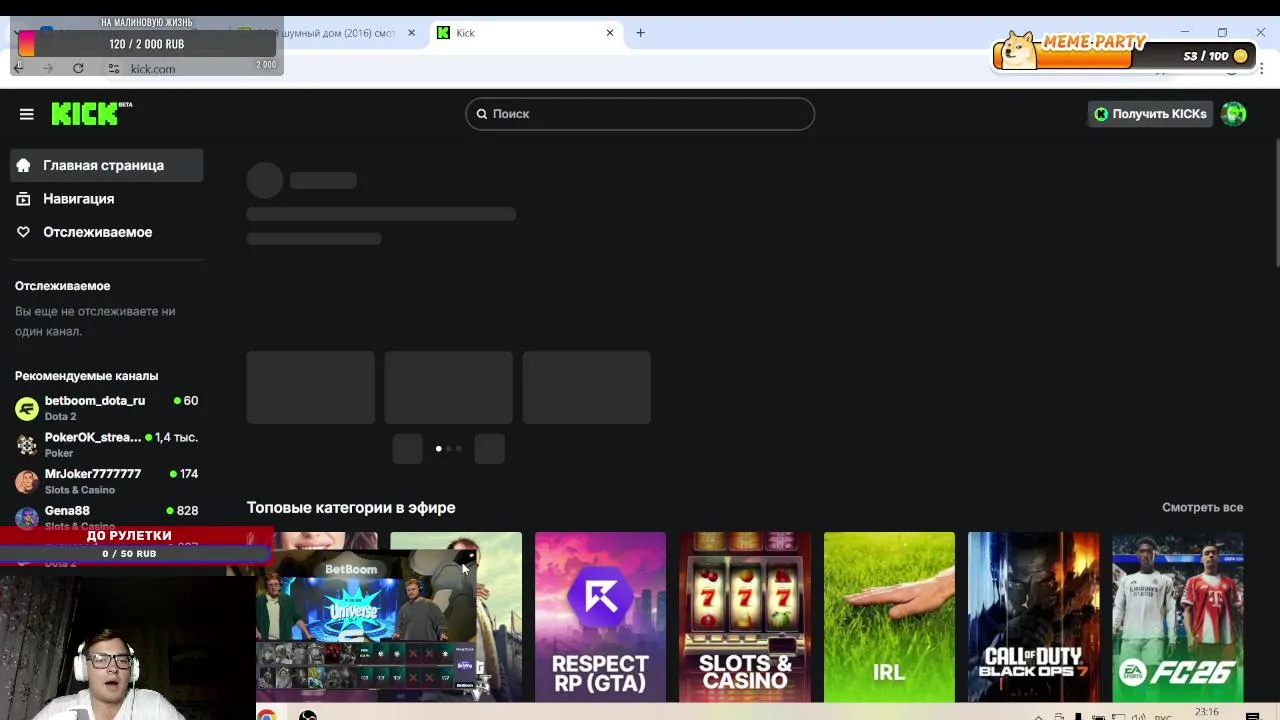
Task: Click the heart icon for Отслеживаемое
Action: [23, 232]
